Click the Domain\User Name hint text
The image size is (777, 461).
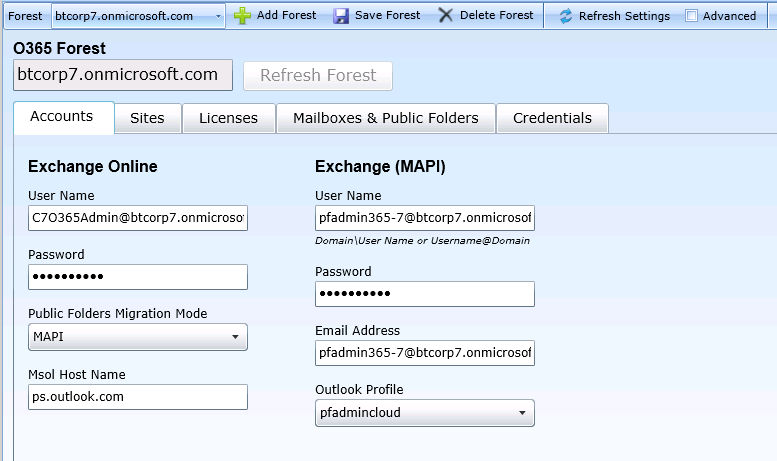coord(422,241)
